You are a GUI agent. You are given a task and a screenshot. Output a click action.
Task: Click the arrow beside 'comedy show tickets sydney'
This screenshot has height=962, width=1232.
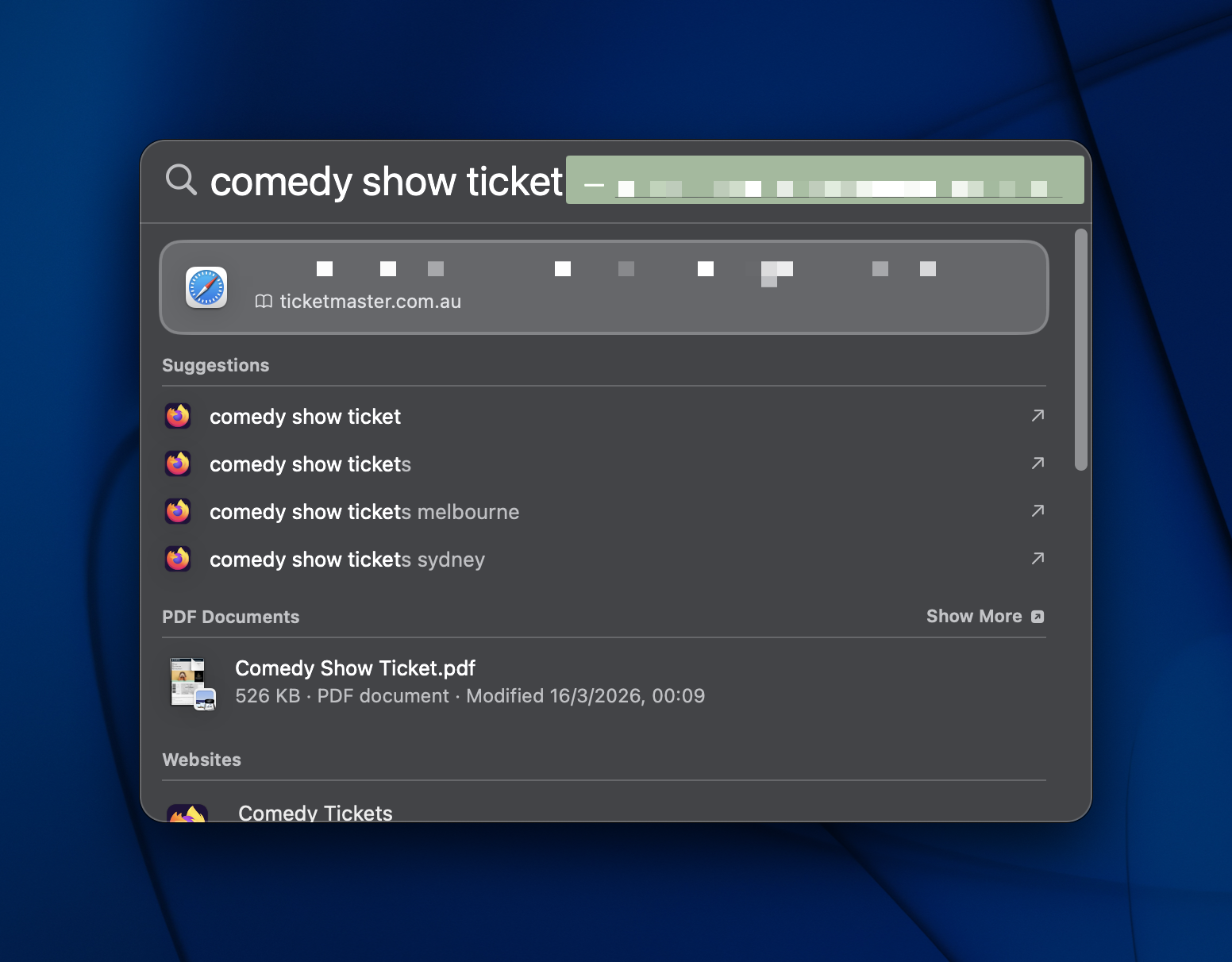1038,559
